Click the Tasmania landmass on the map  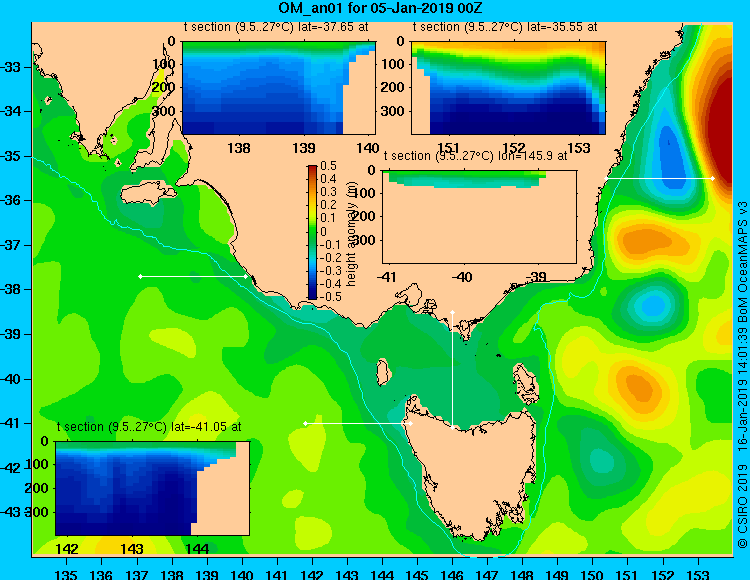[474, 473]
